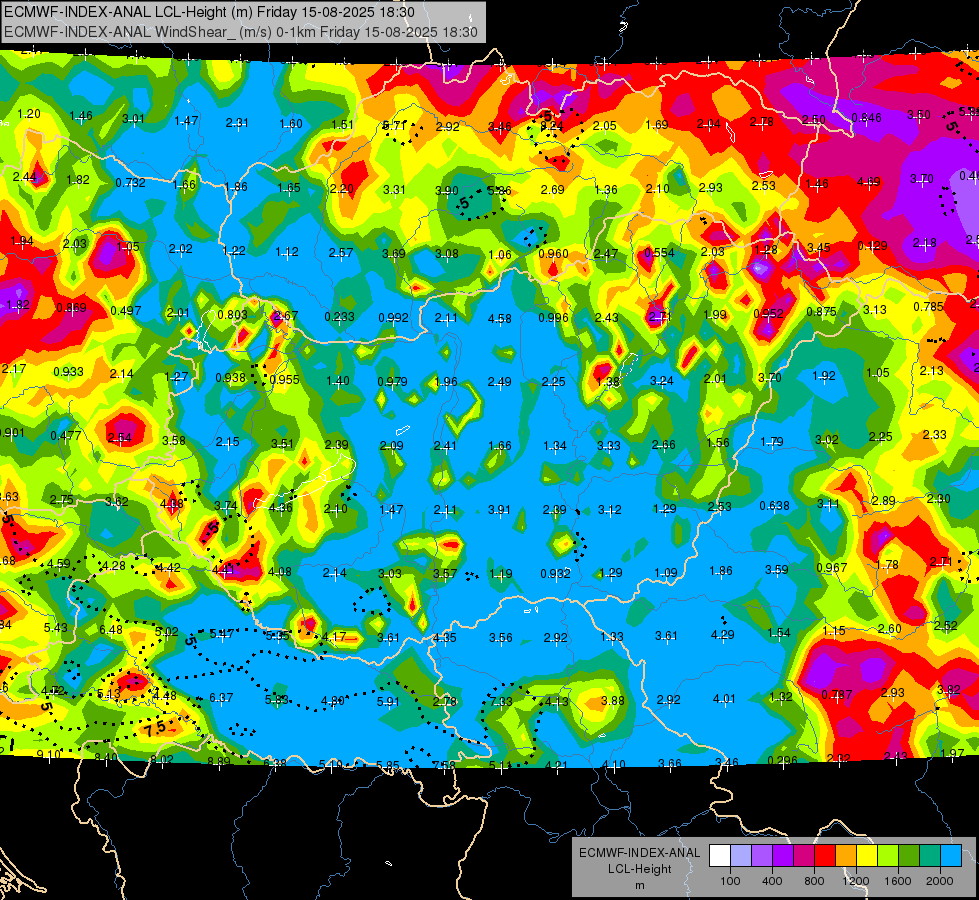
Task: Select the yellow legend swatch
Action: point(867,856)
